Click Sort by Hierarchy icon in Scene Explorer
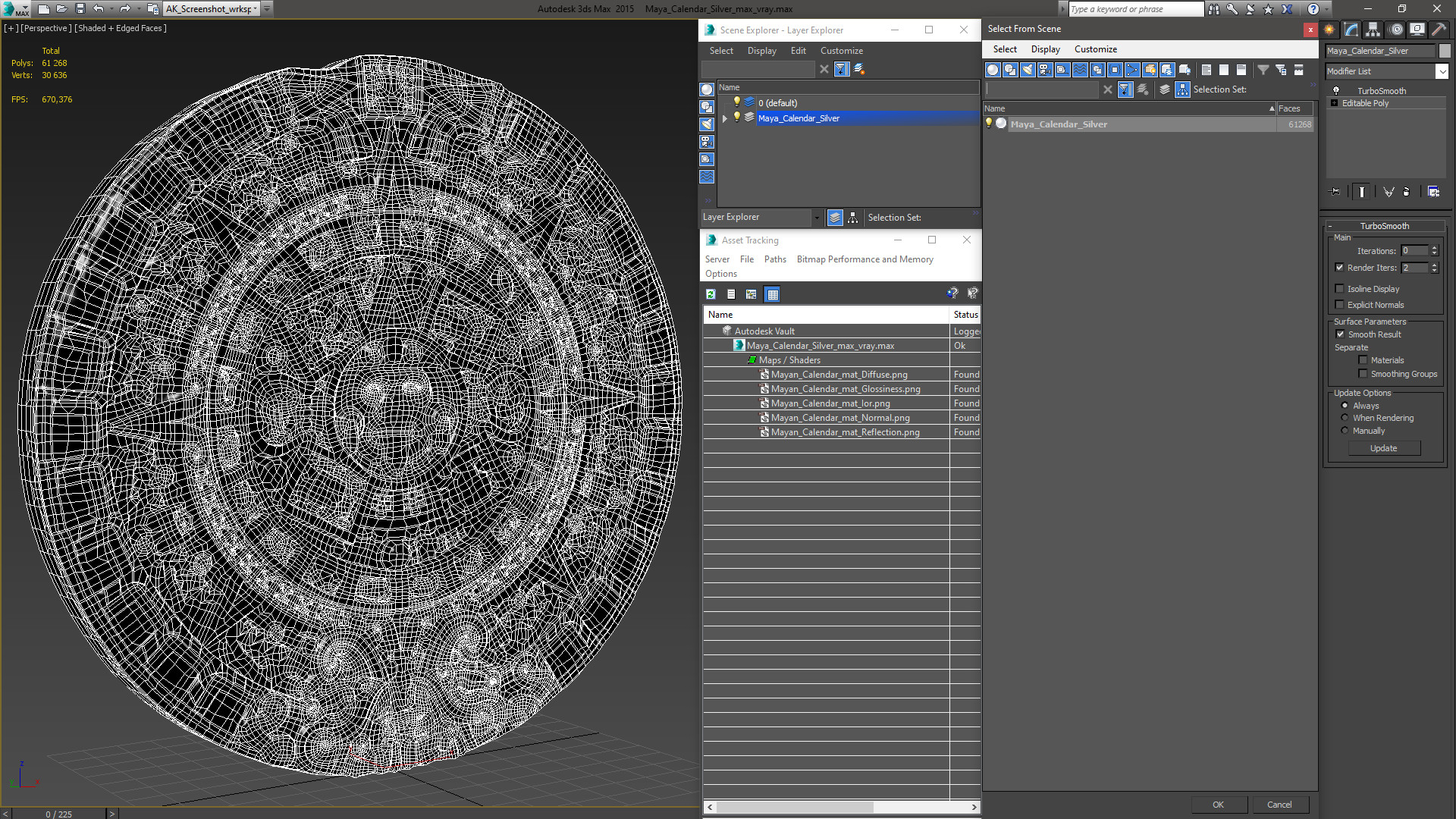1456x819 pixels. [853, 218]
